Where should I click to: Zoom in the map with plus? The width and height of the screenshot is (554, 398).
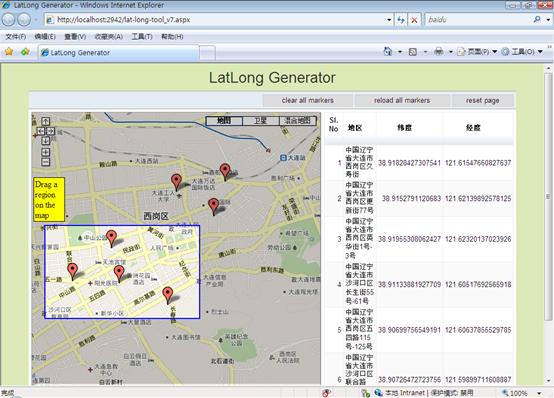click(46, 152)
